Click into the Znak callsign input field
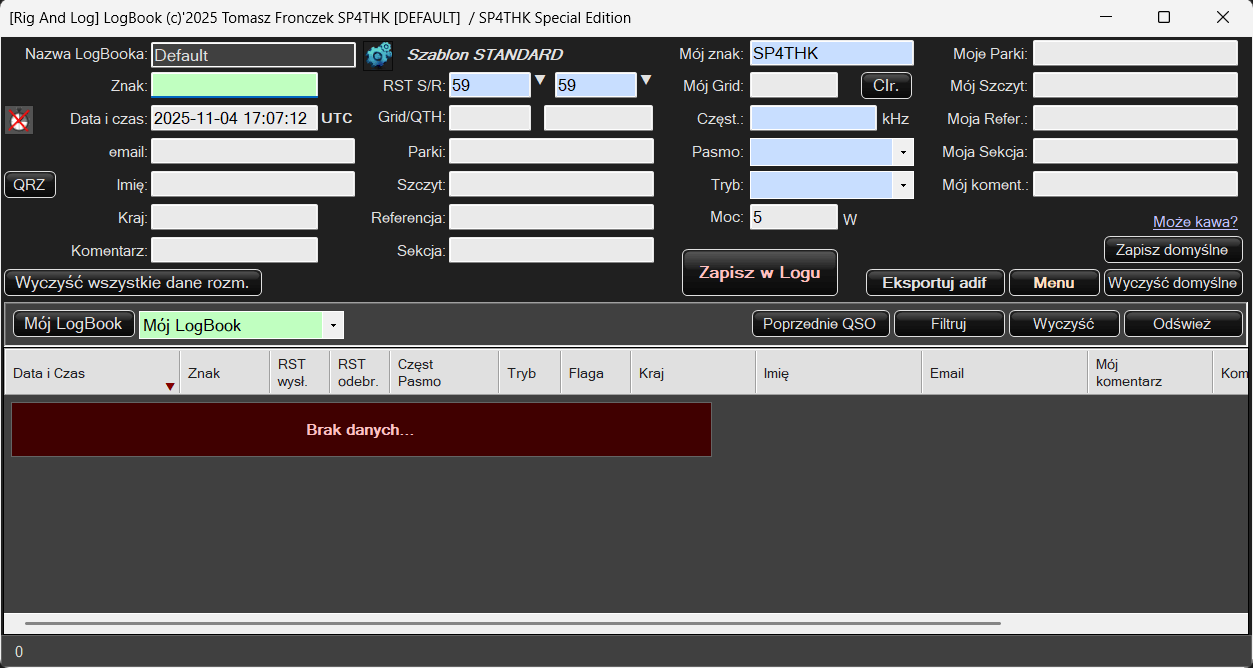 click(234, 86)
